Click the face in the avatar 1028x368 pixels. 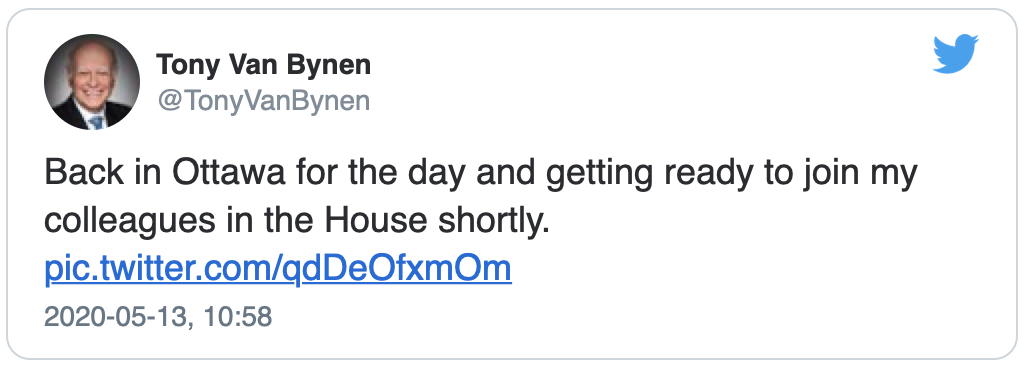pos(90,74)
